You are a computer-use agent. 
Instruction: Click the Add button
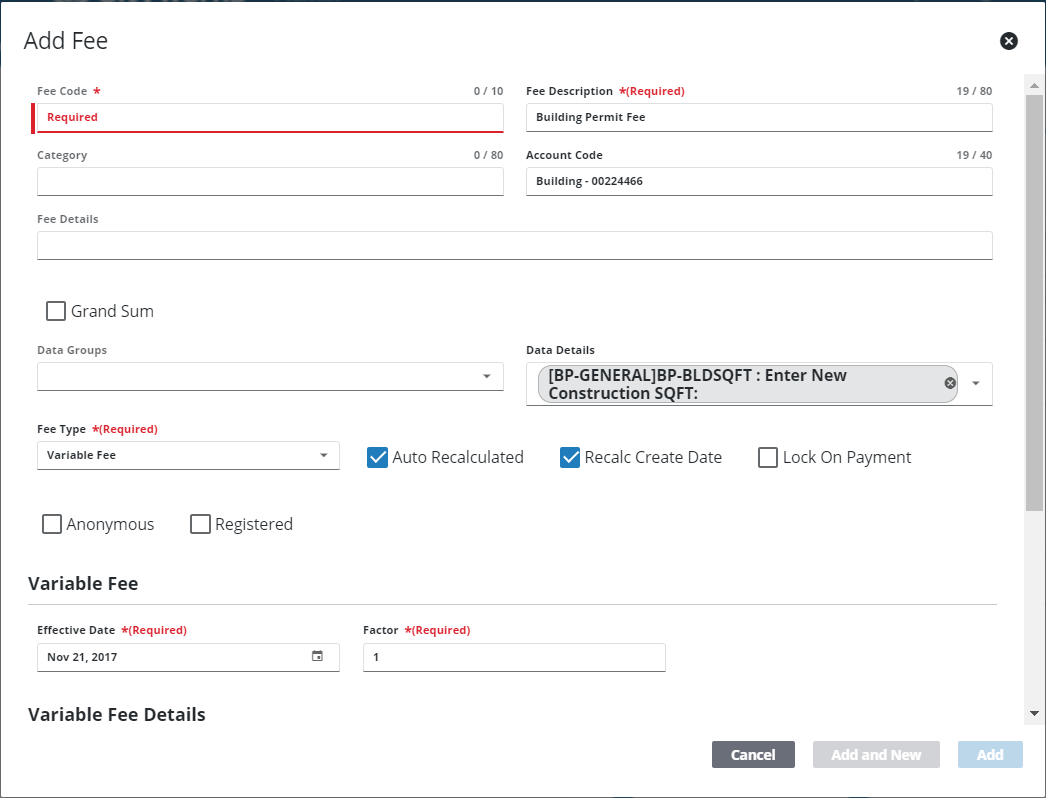pos(990,755)
